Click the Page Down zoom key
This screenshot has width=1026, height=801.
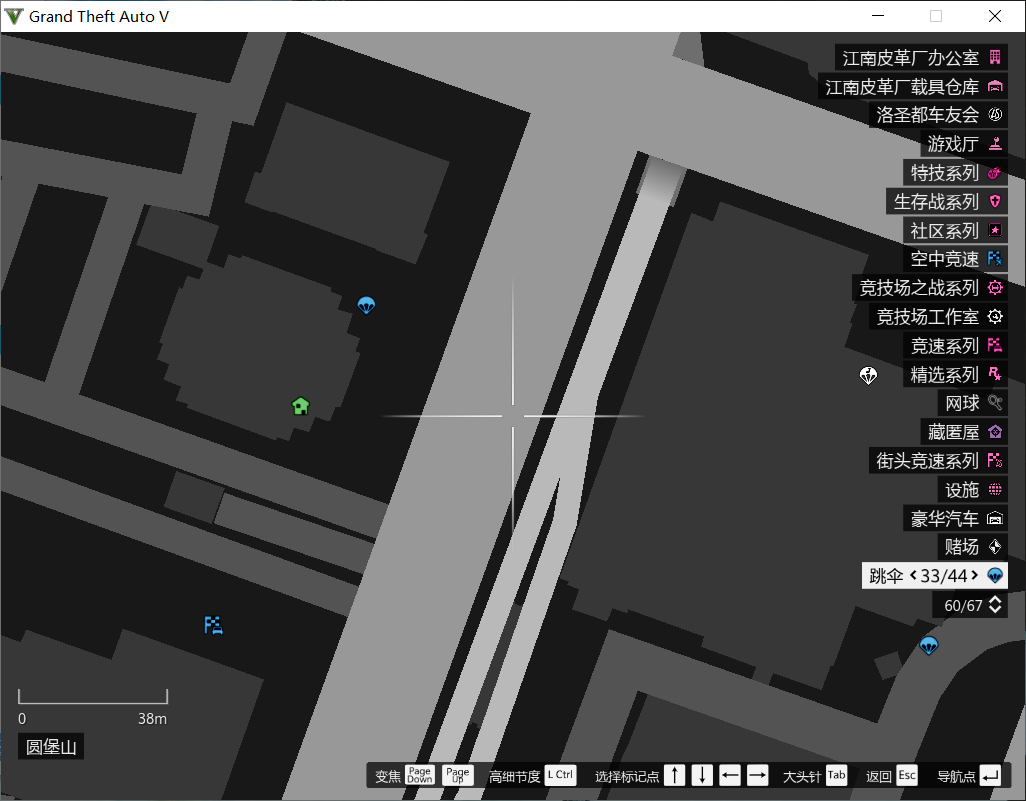(x=419, y=775)
